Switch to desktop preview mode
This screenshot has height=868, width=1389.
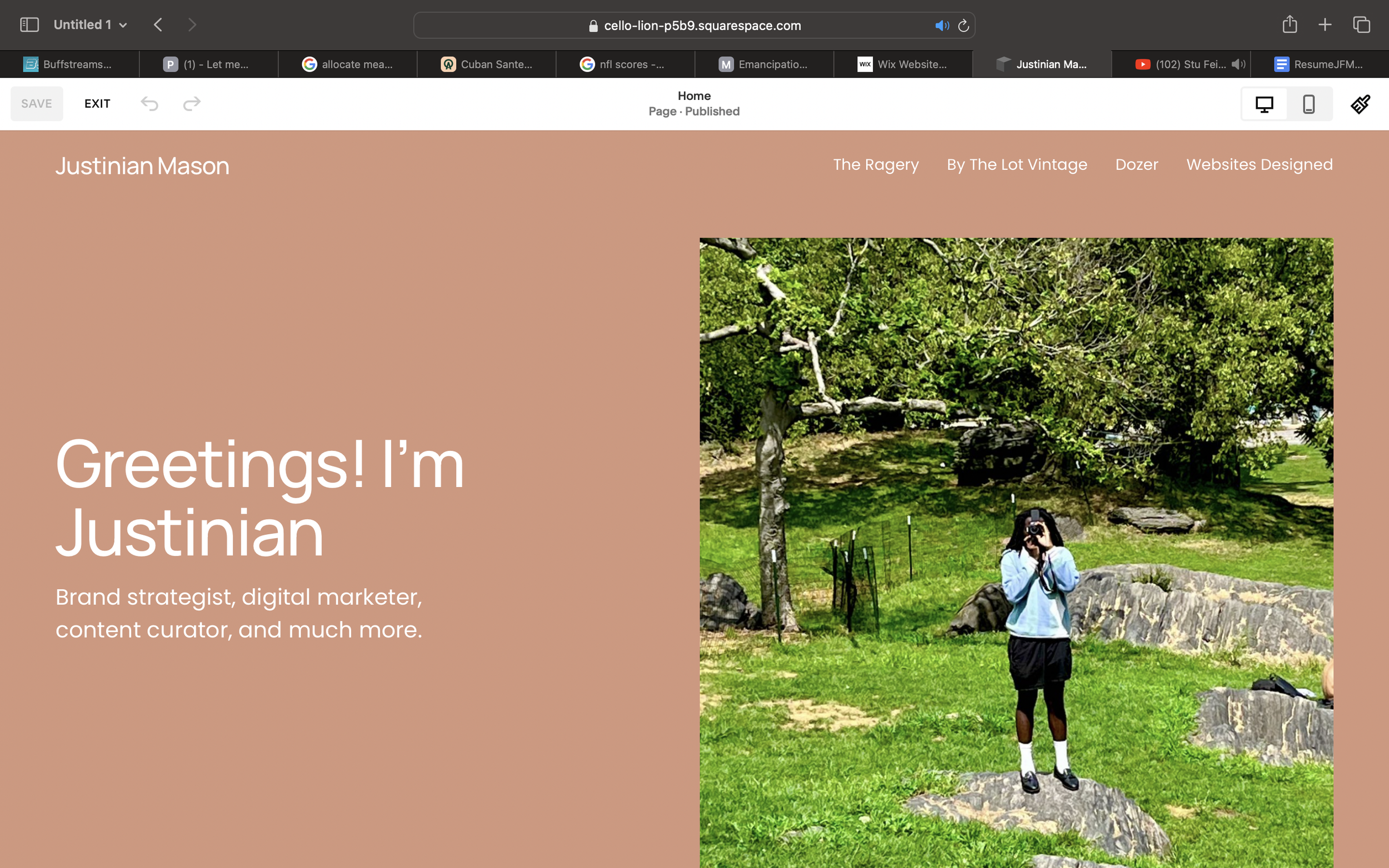click(x=1264, y=104)
